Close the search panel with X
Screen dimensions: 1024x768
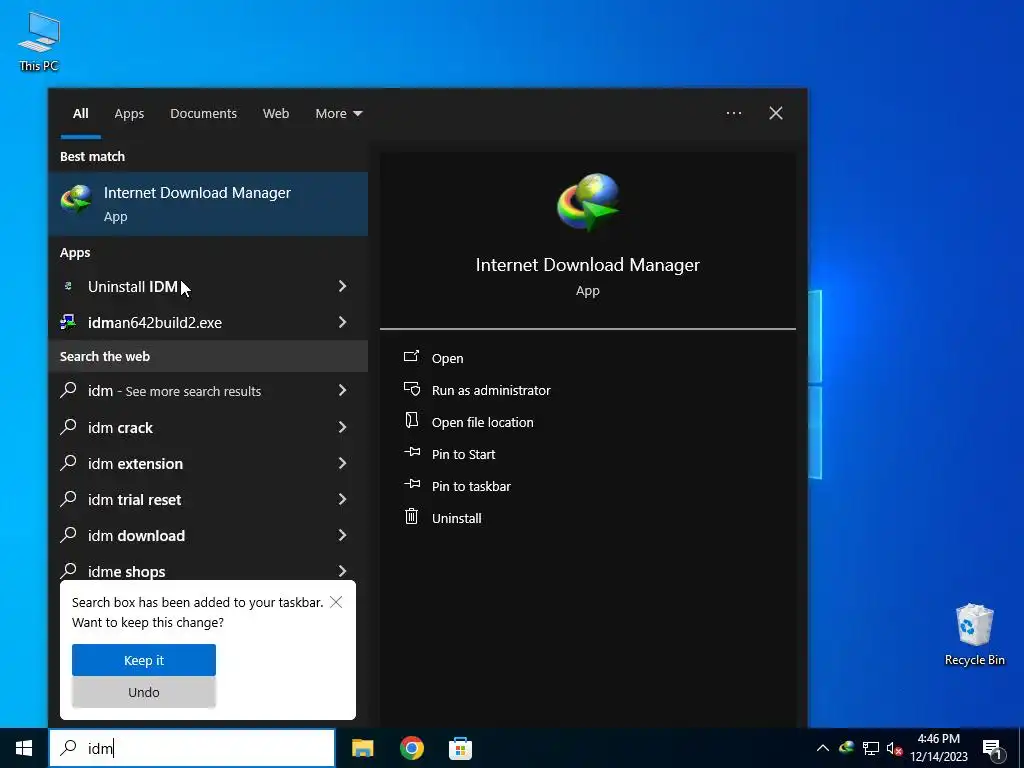point(776,113)
